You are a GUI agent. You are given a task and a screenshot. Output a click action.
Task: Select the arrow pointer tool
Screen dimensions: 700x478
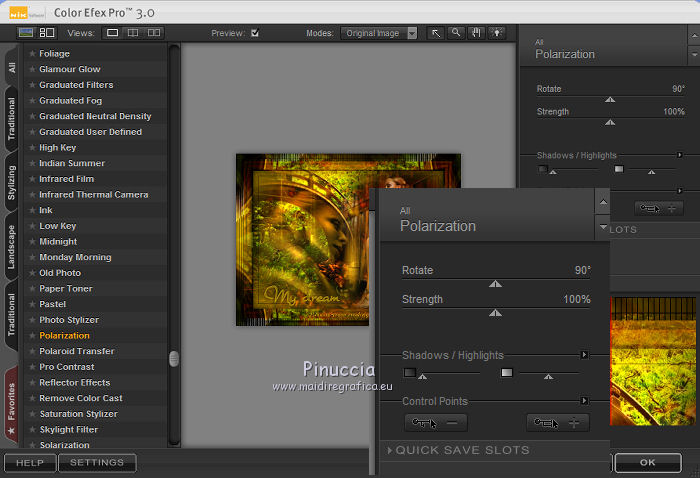[435, 33]
